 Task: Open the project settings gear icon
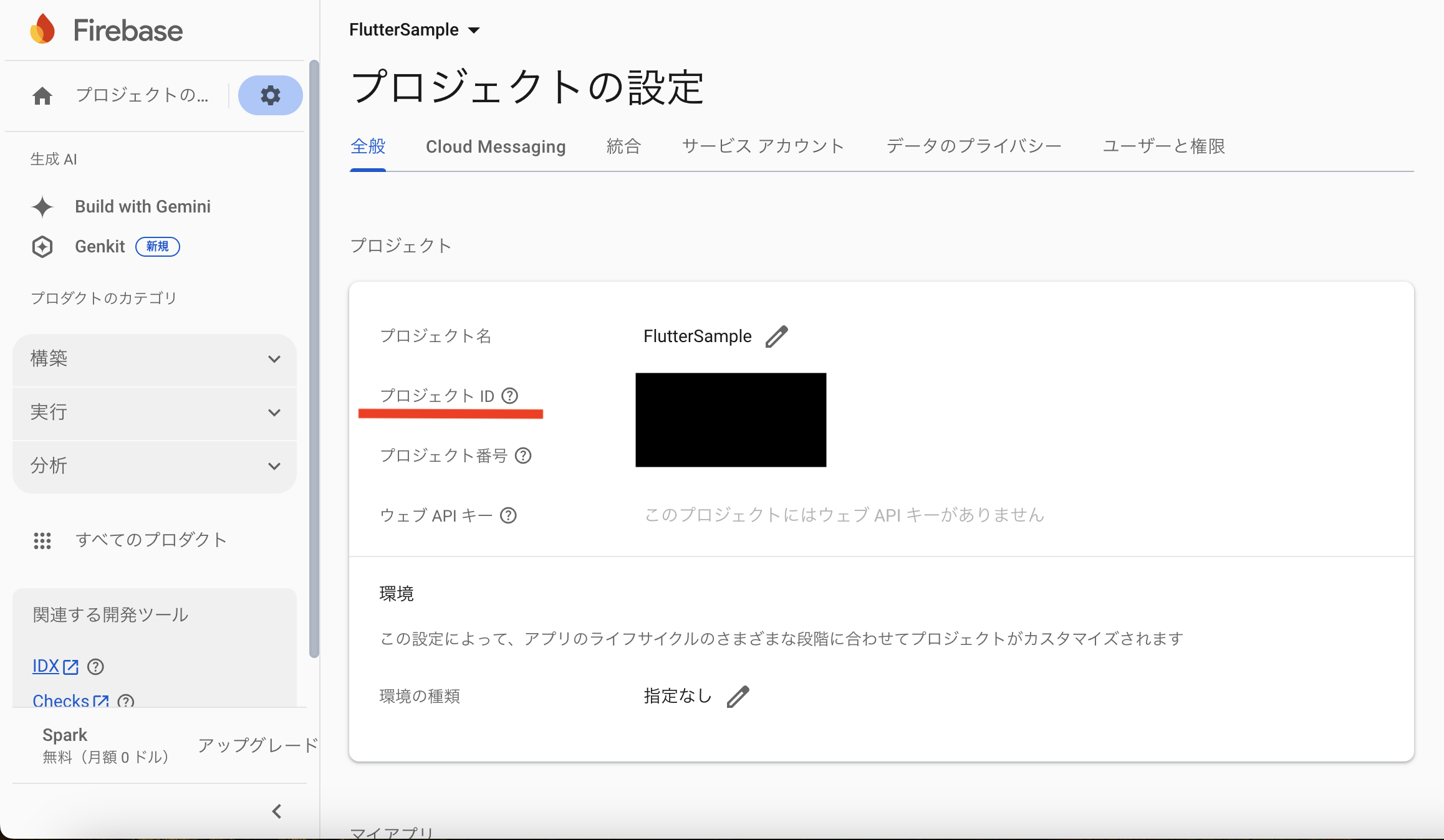click(x=270, y=95)
